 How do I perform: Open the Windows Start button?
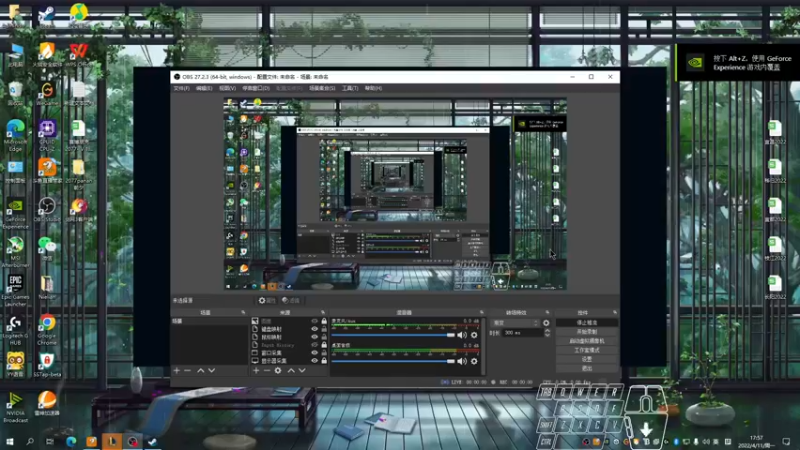[9, 441]
